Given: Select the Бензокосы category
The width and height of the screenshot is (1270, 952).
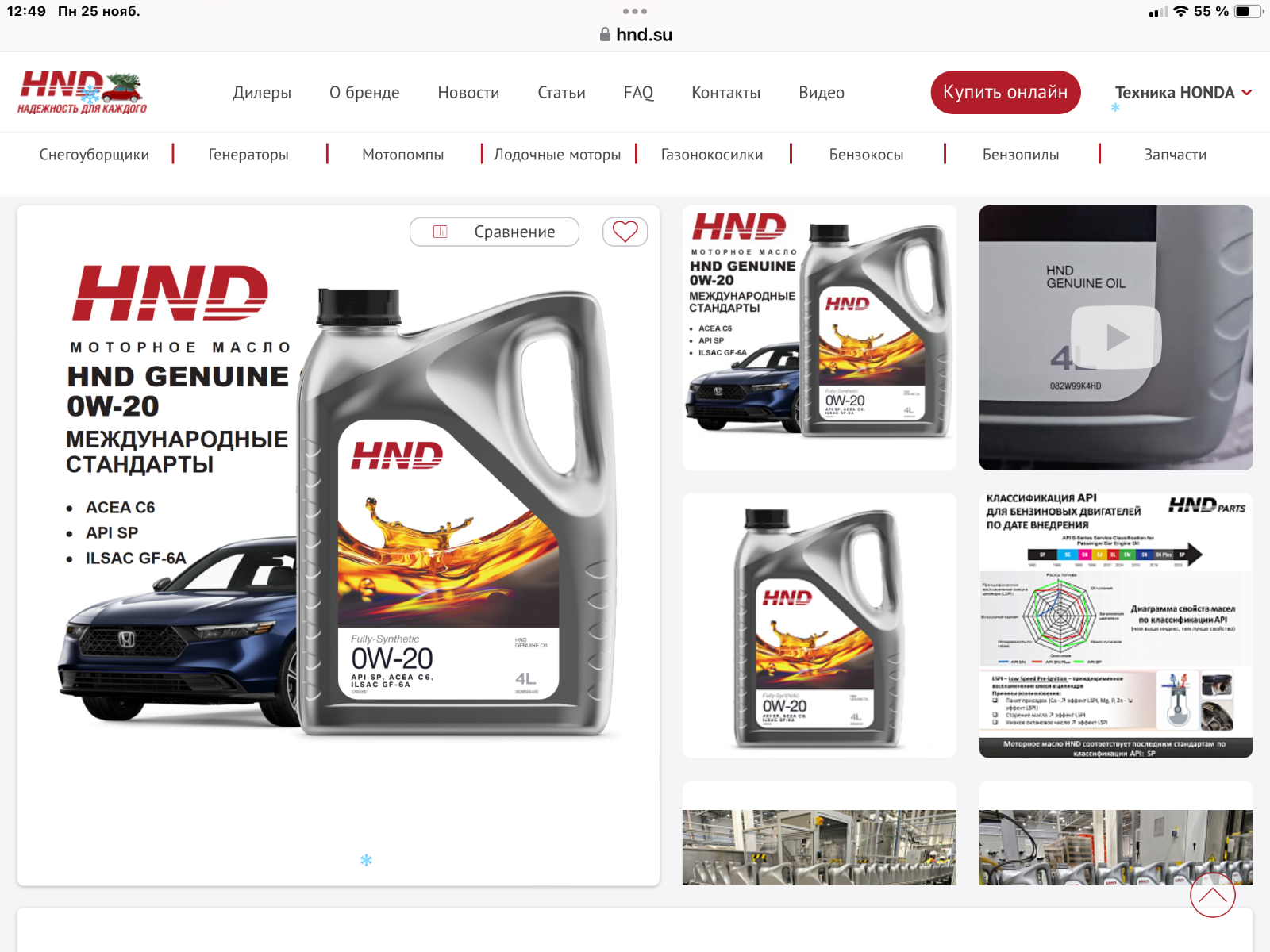Looking at the screenshot, I should tap(866, 155).
